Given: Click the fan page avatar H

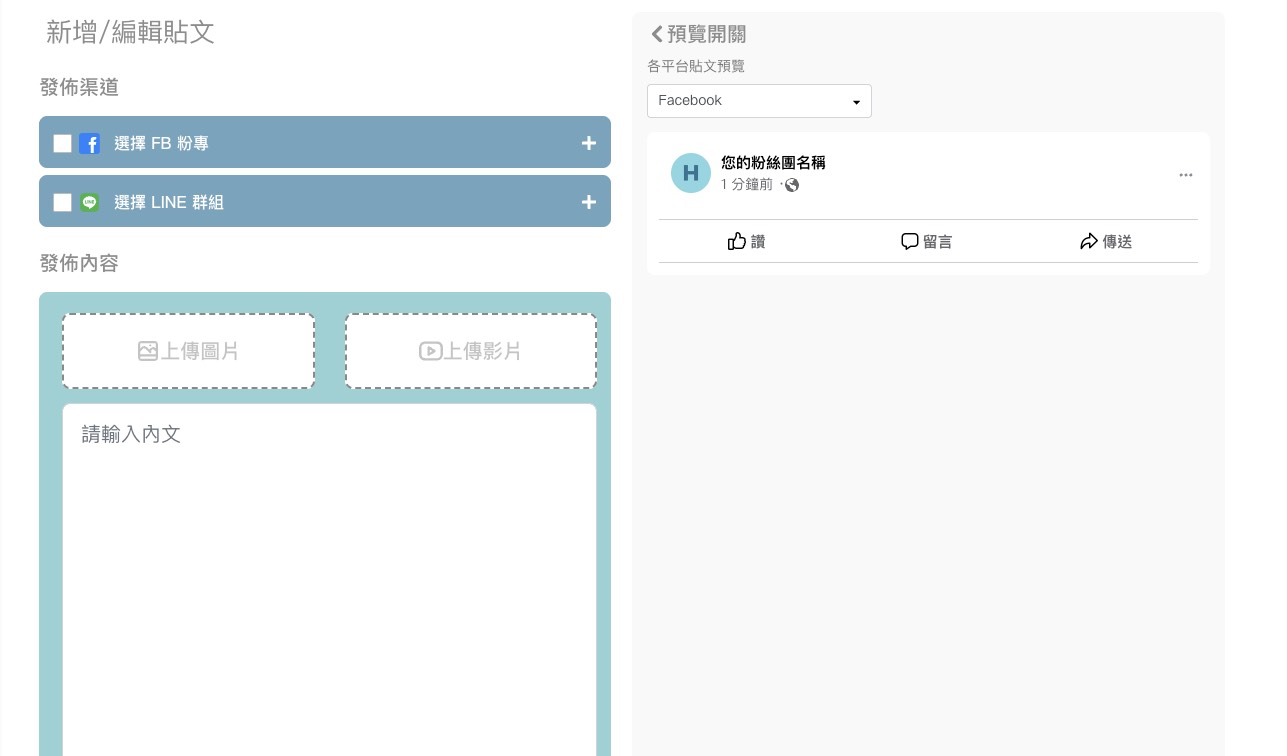Looking at the screenshot, I should (x=690, y=173).
